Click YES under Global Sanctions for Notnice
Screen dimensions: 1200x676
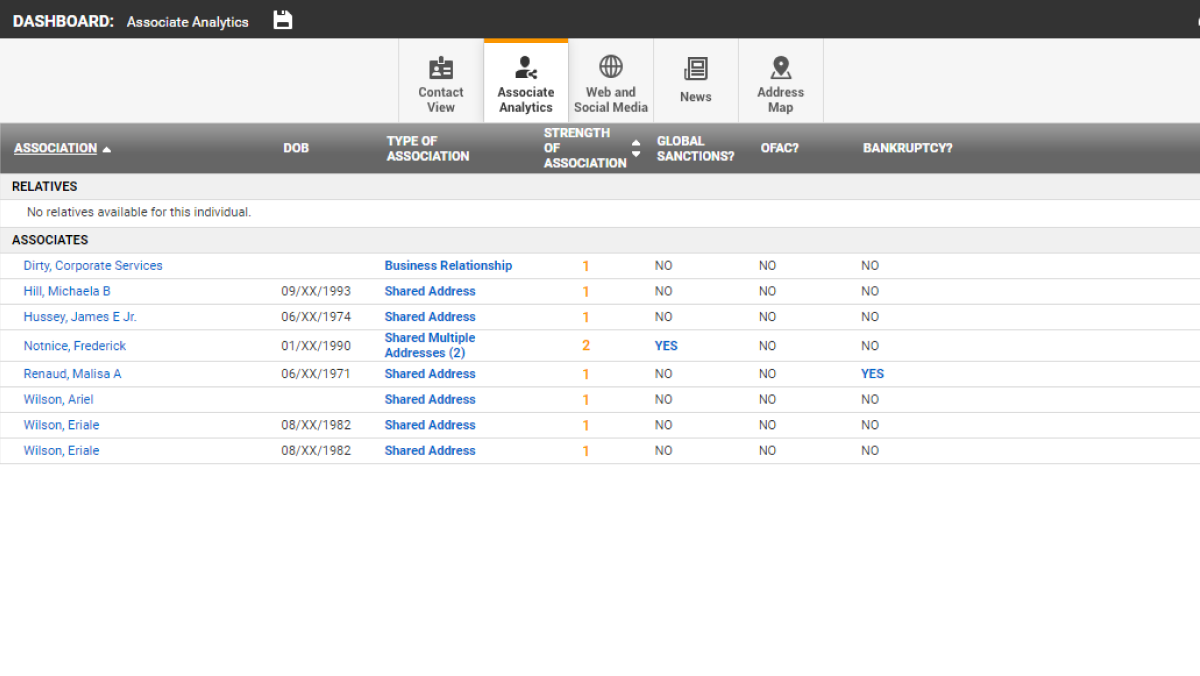pyautogui.click(x=666, y=346)
